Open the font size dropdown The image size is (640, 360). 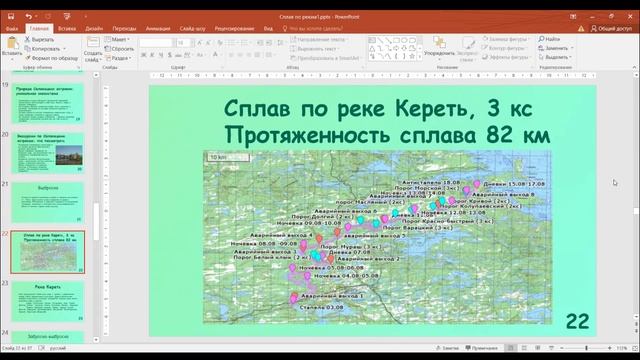click(192, 42)
